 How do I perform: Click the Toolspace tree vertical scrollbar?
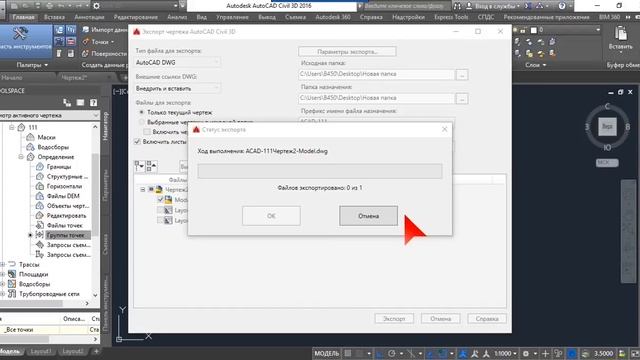(95, 196)
